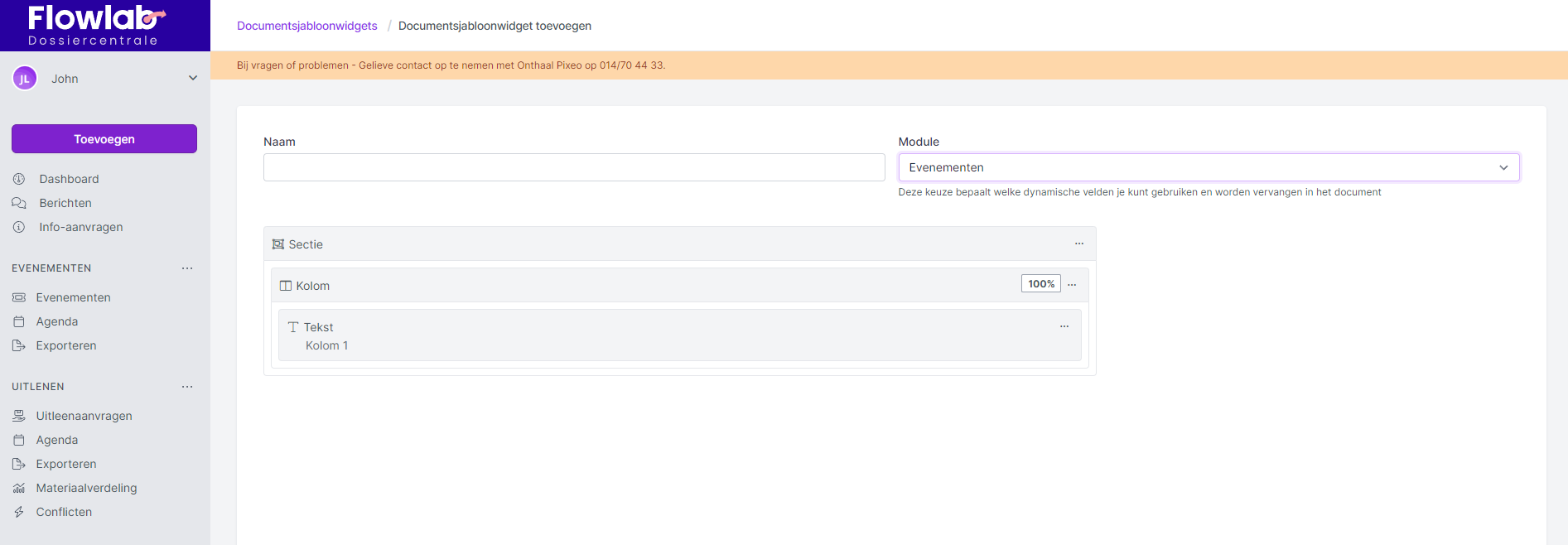The height and width of the screenshot is (545, 1568).
Task: Open the Kolom options ellipsis menu
Action: point(1072,285)
